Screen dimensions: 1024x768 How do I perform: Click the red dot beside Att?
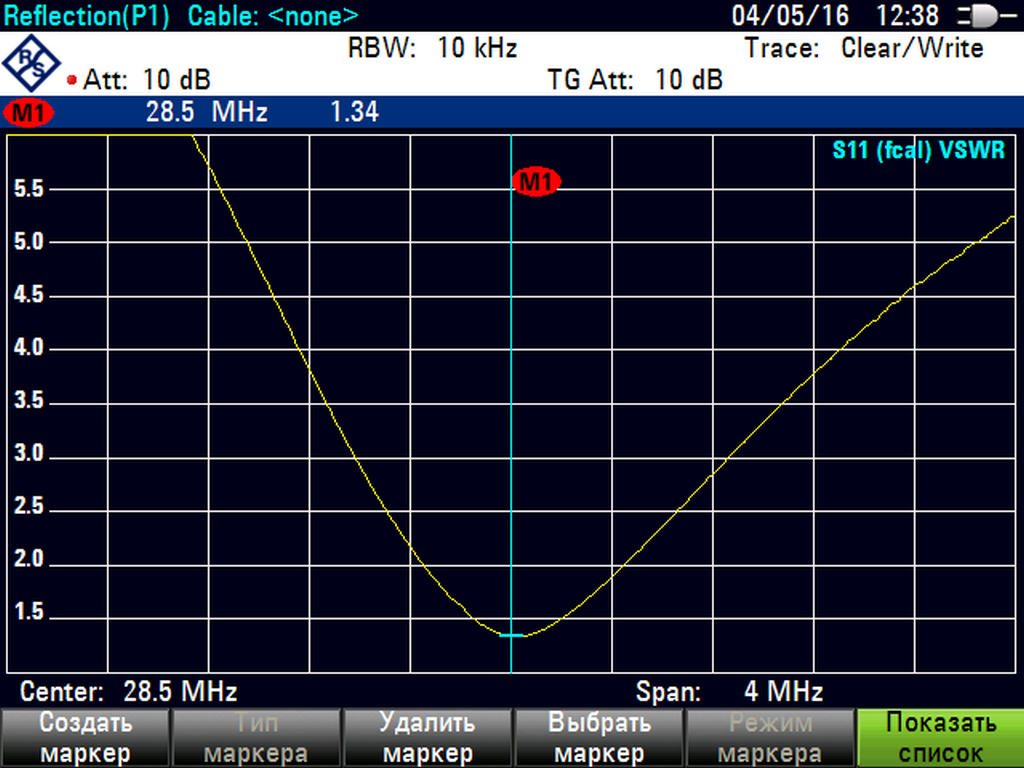(72, 80)
